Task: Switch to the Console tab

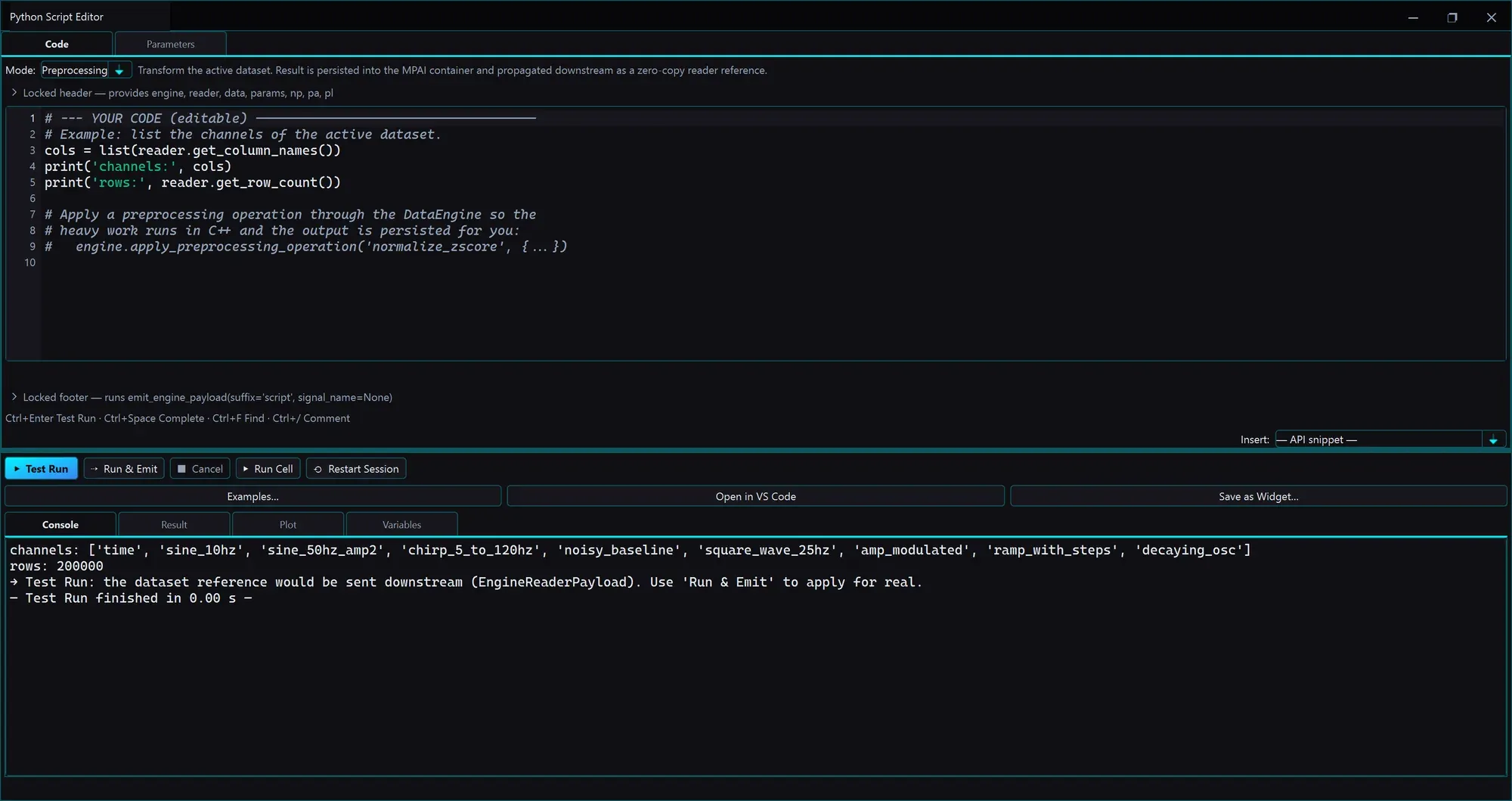Action: click(60, 524)
